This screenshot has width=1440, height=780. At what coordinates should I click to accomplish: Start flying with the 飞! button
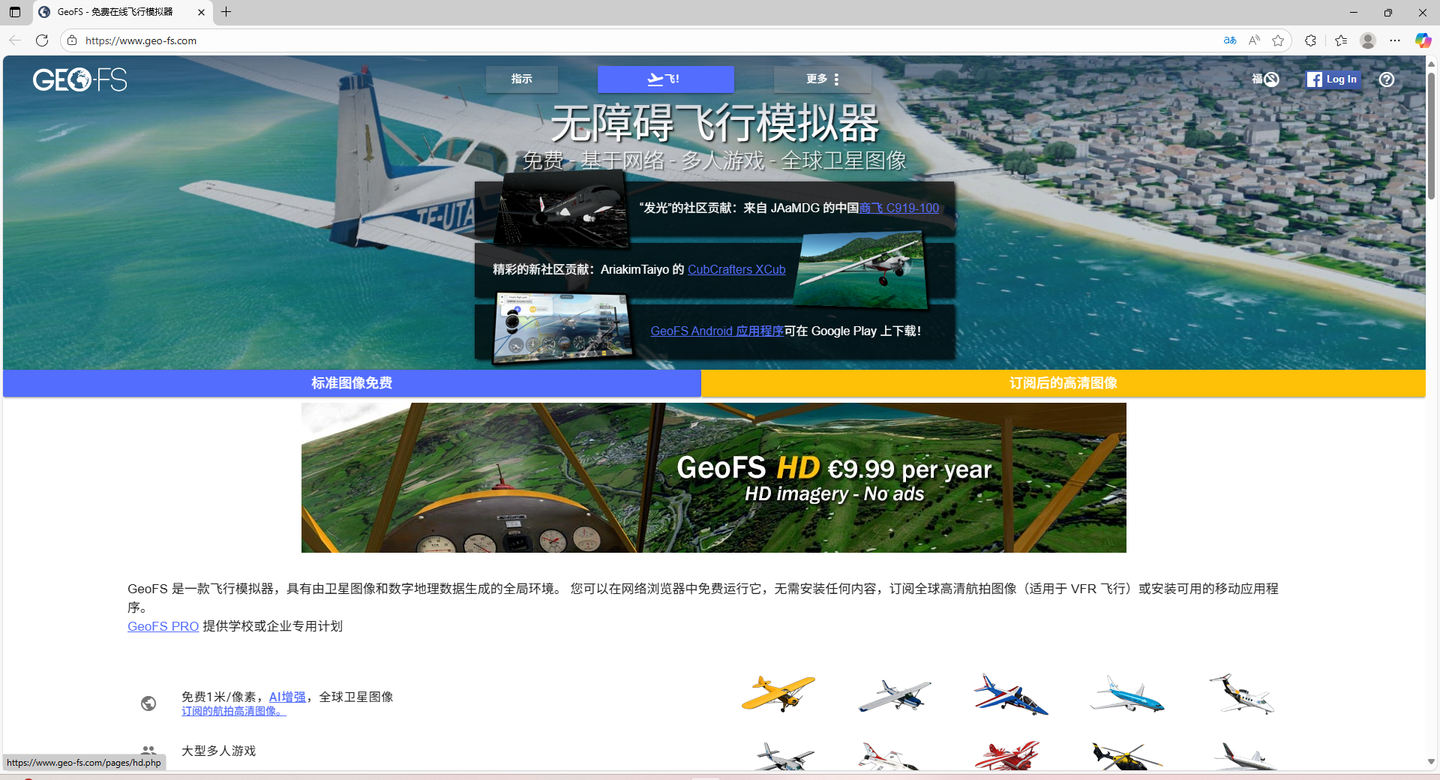click(x=666, y=79)
